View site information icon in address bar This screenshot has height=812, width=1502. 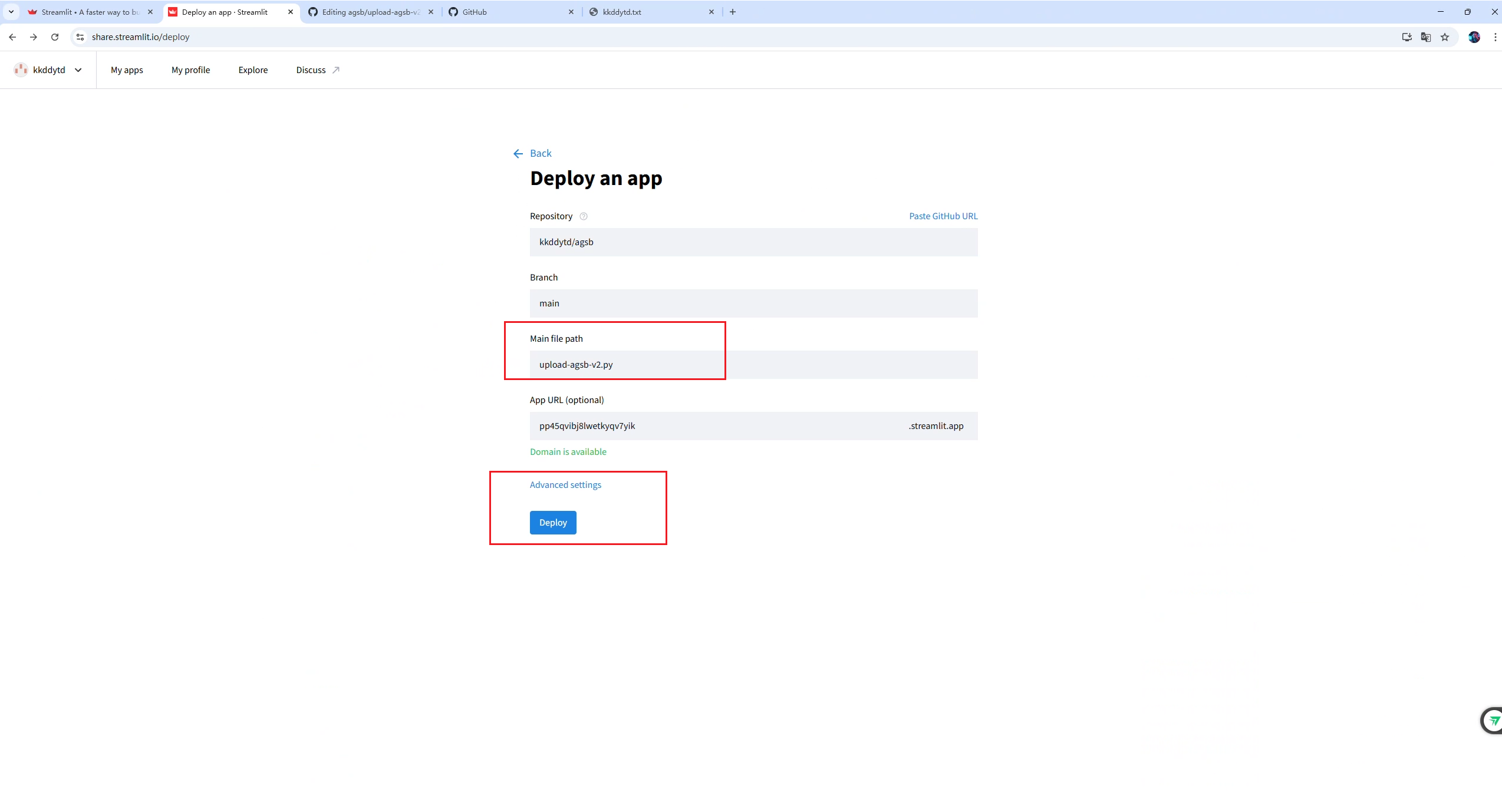pyautogui.click(x=80, y=37)
